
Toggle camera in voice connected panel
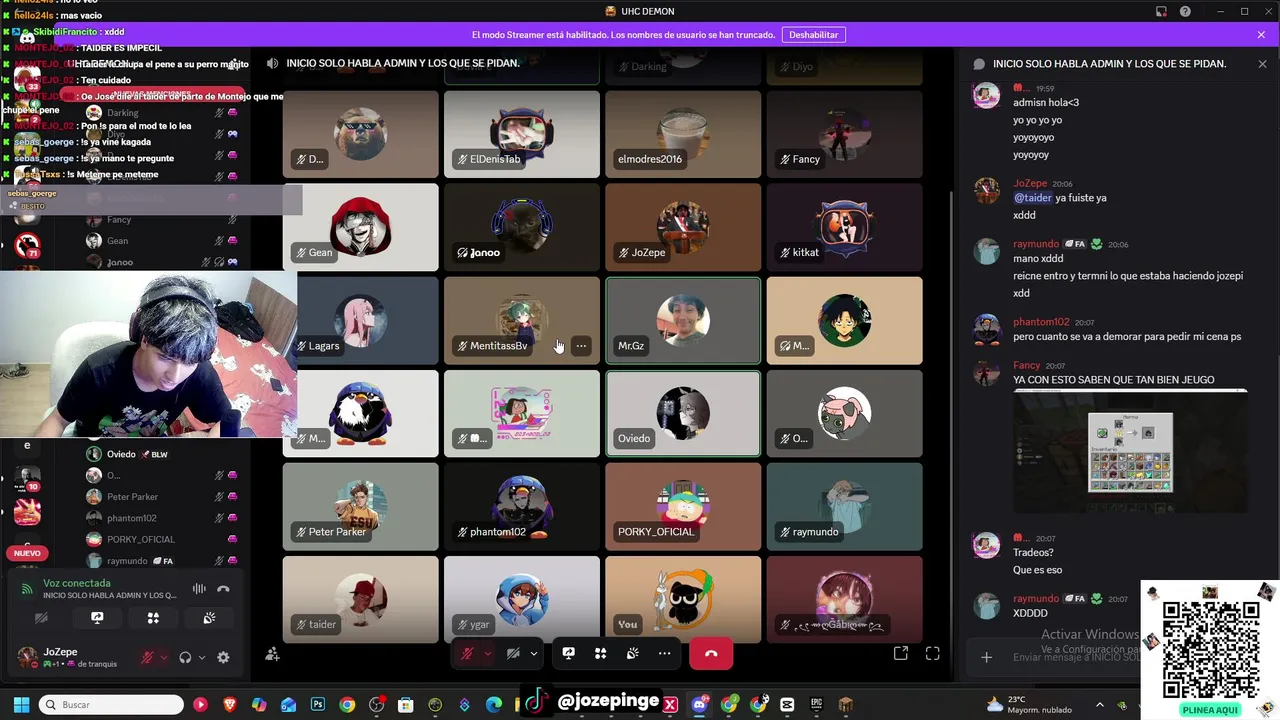point(41,618)
